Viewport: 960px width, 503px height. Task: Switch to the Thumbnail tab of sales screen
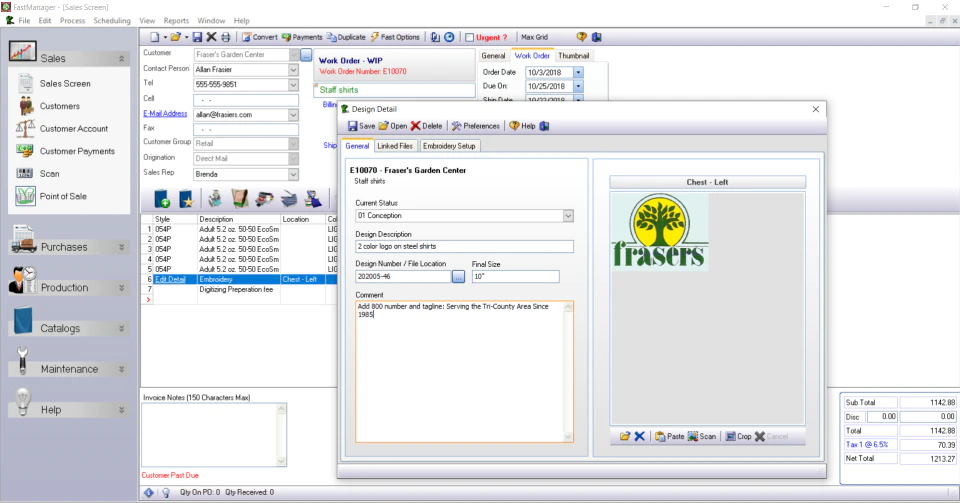(x=574, y=56)
